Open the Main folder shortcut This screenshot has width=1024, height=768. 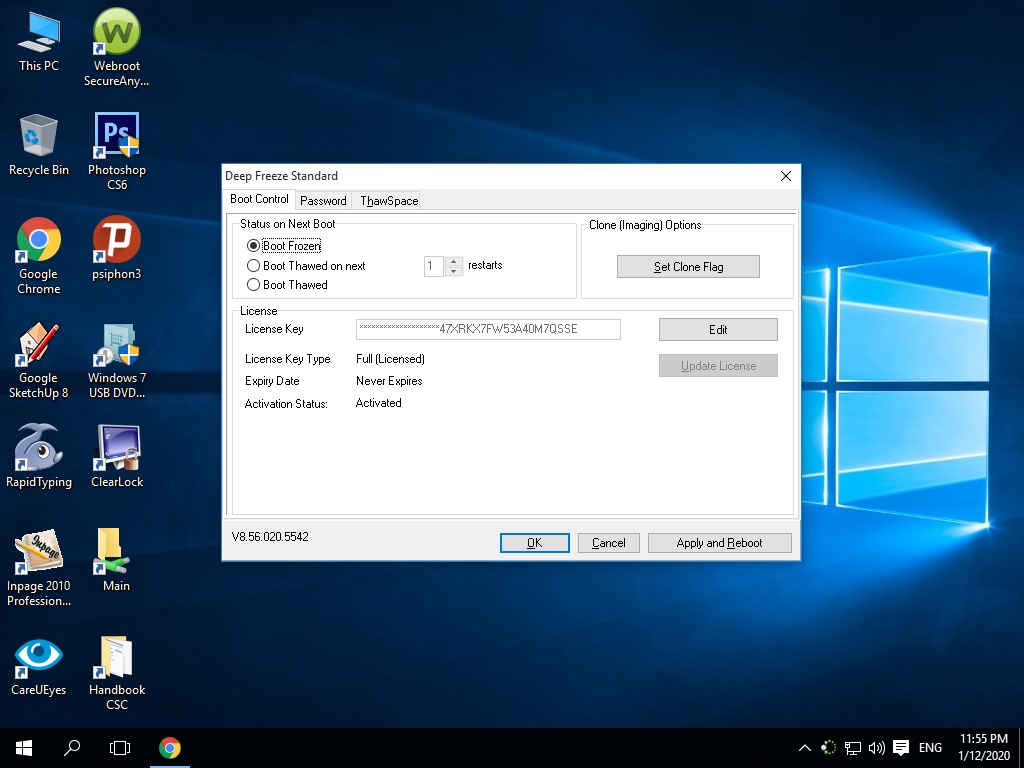click(x=116, y=560)
